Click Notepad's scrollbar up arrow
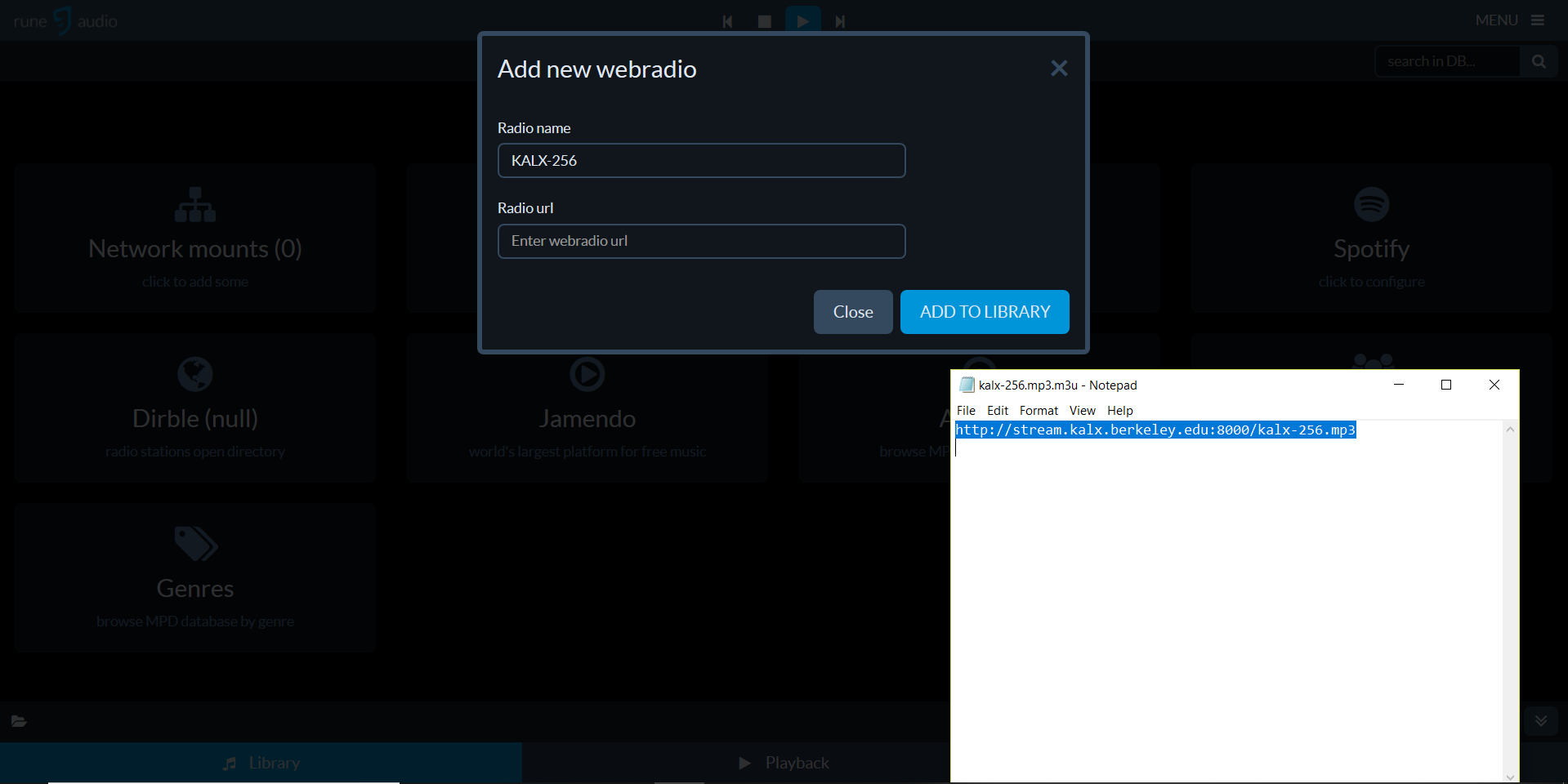Image resolution: width=1568 pixels, height=784 pixels. 1510,430
